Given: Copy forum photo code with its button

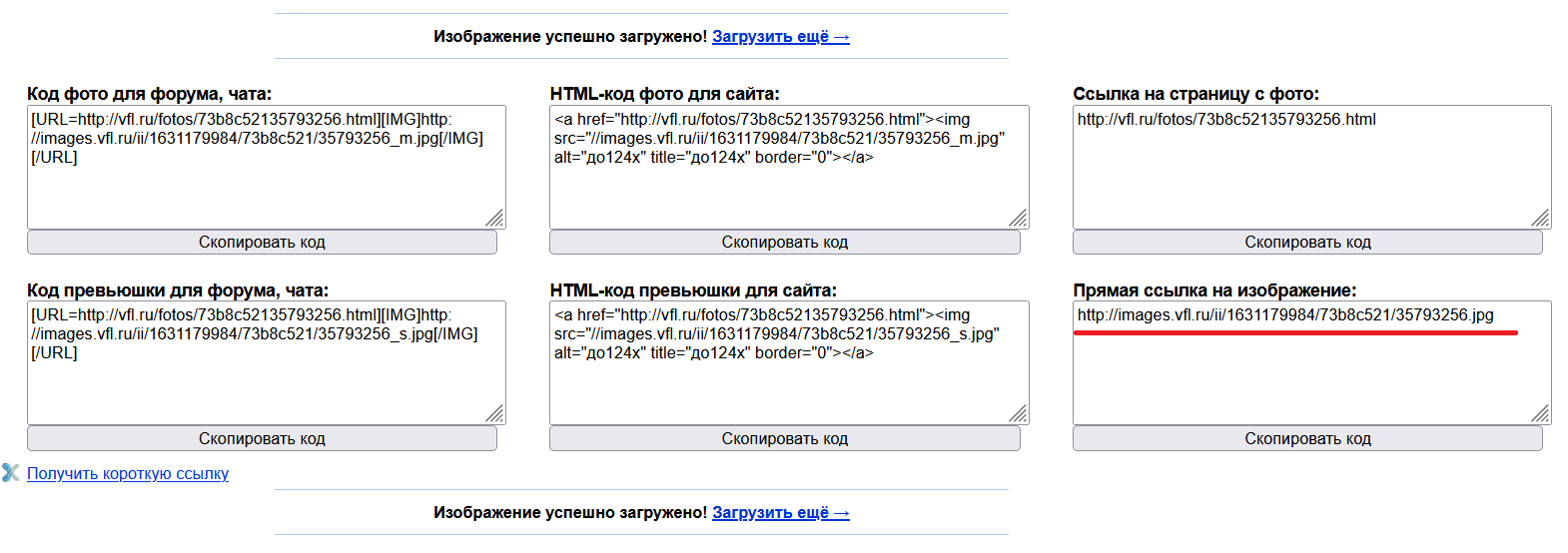Looking at the screenshot, I should coord(262,243).
